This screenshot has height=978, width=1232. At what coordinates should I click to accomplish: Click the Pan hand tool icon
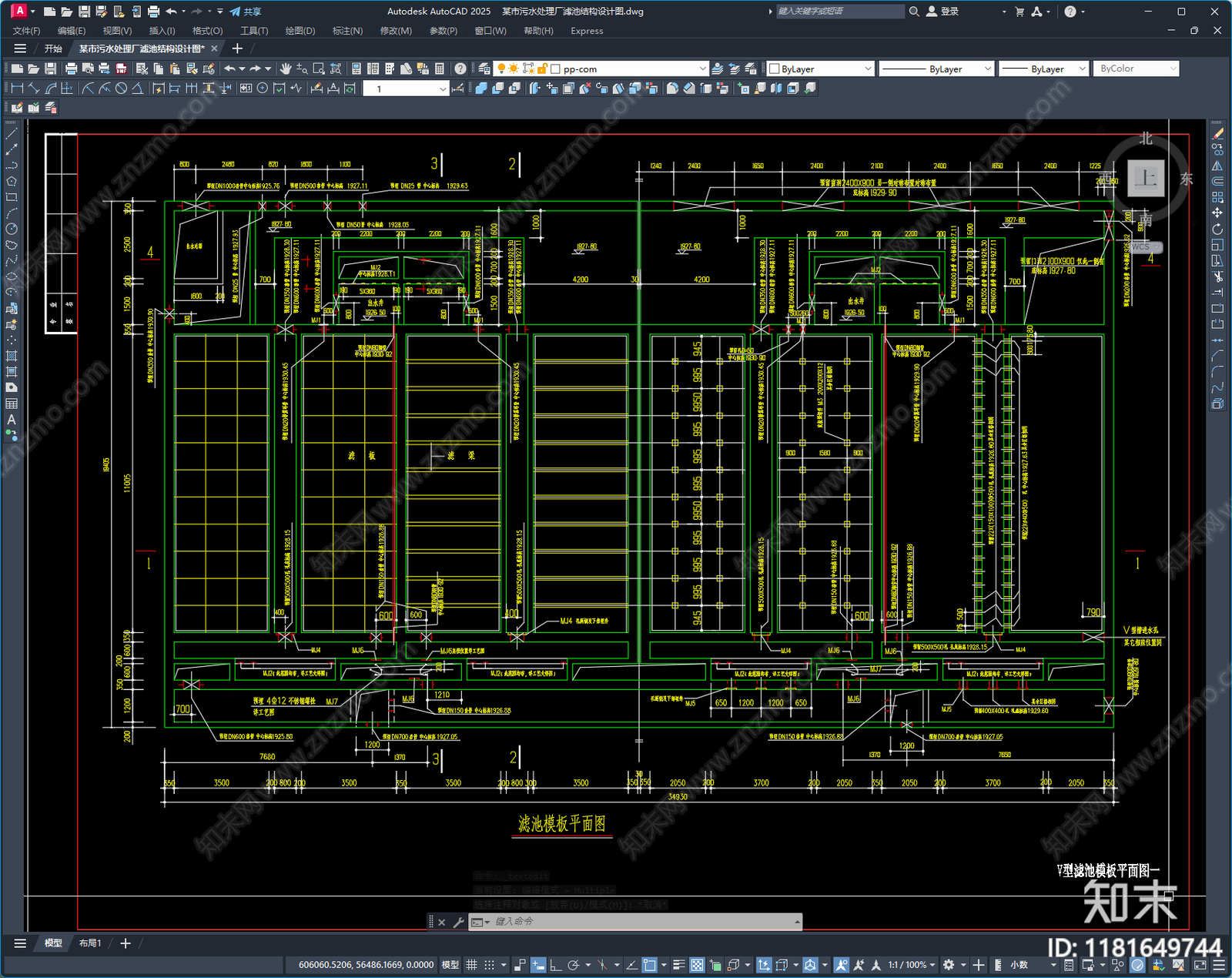pos(286,69)
